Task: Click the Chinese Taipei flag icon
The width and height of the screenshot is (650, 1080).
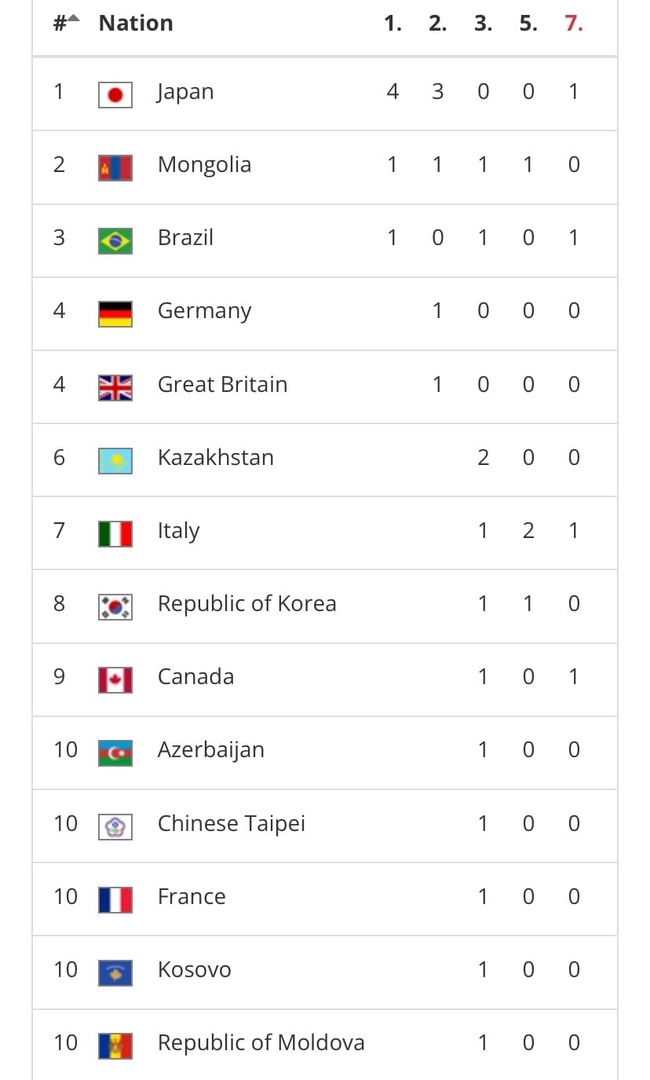Action: click(x=115, y=827)
